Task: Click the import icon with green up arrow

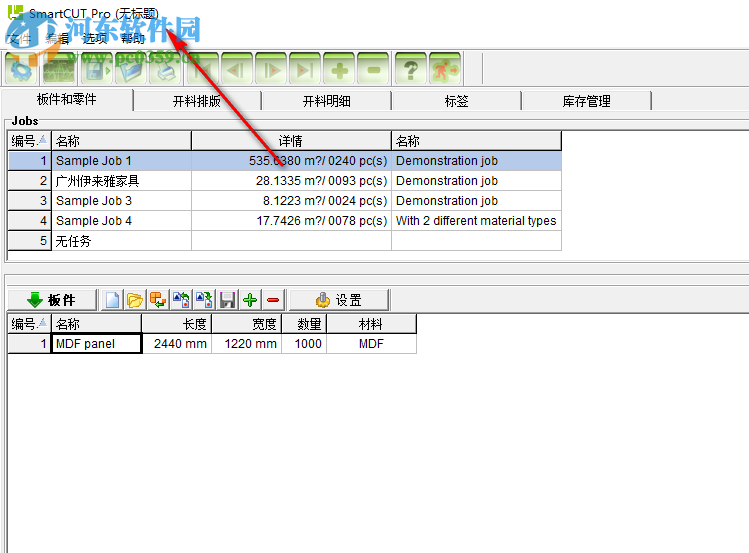Action: (182, 300)
